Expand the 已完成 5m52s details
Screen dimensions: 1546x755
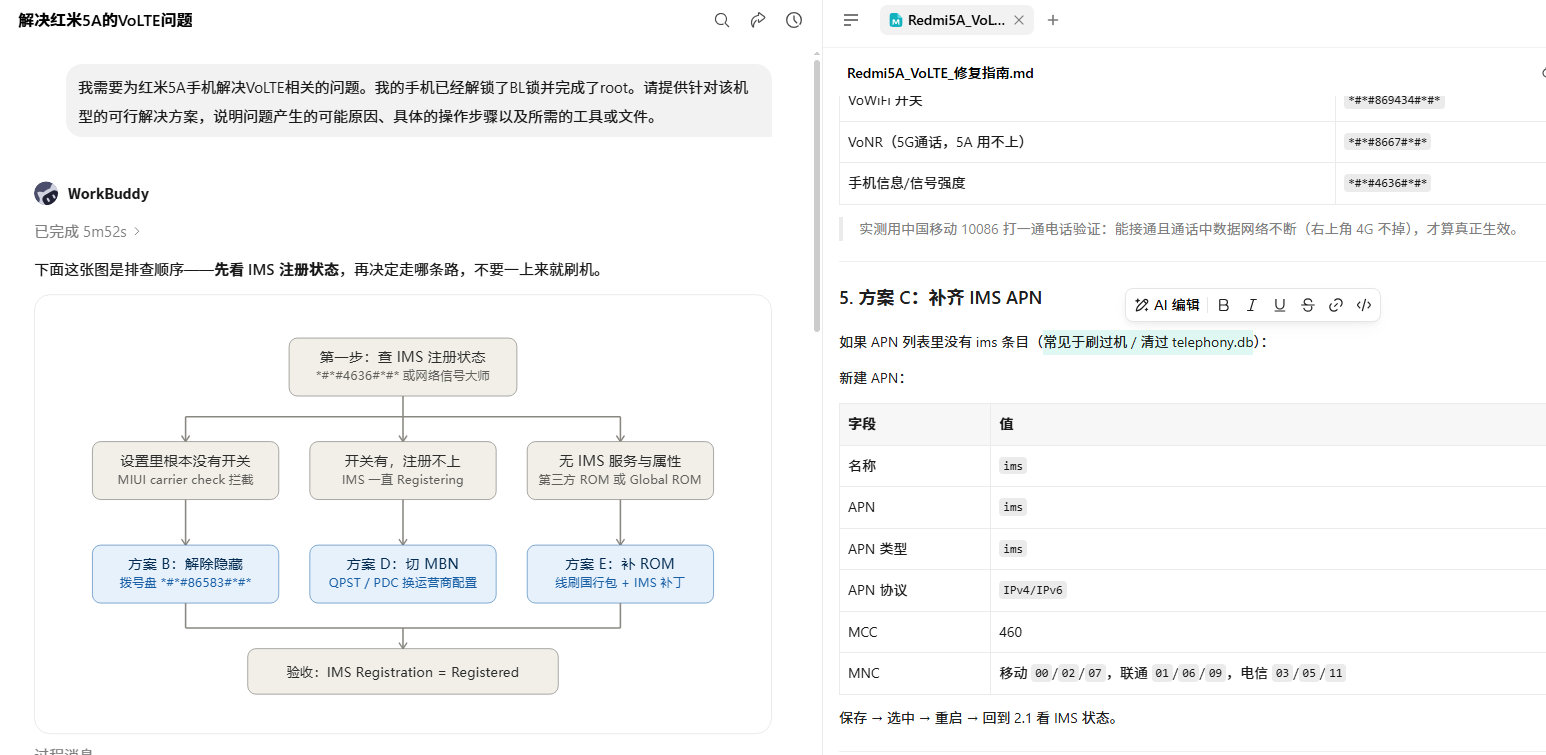pyautogui.click(x=88, y=231)
